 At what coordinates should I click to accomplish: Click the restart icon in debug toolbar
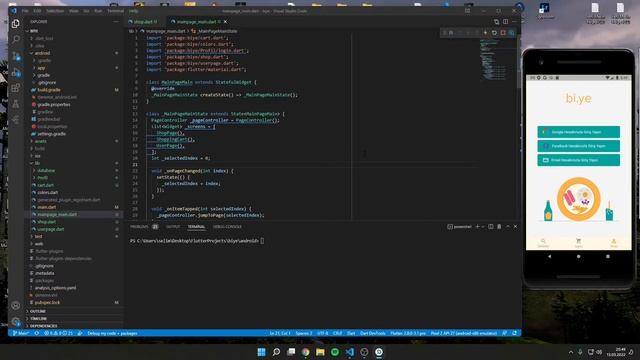click(x=494, y=33)
